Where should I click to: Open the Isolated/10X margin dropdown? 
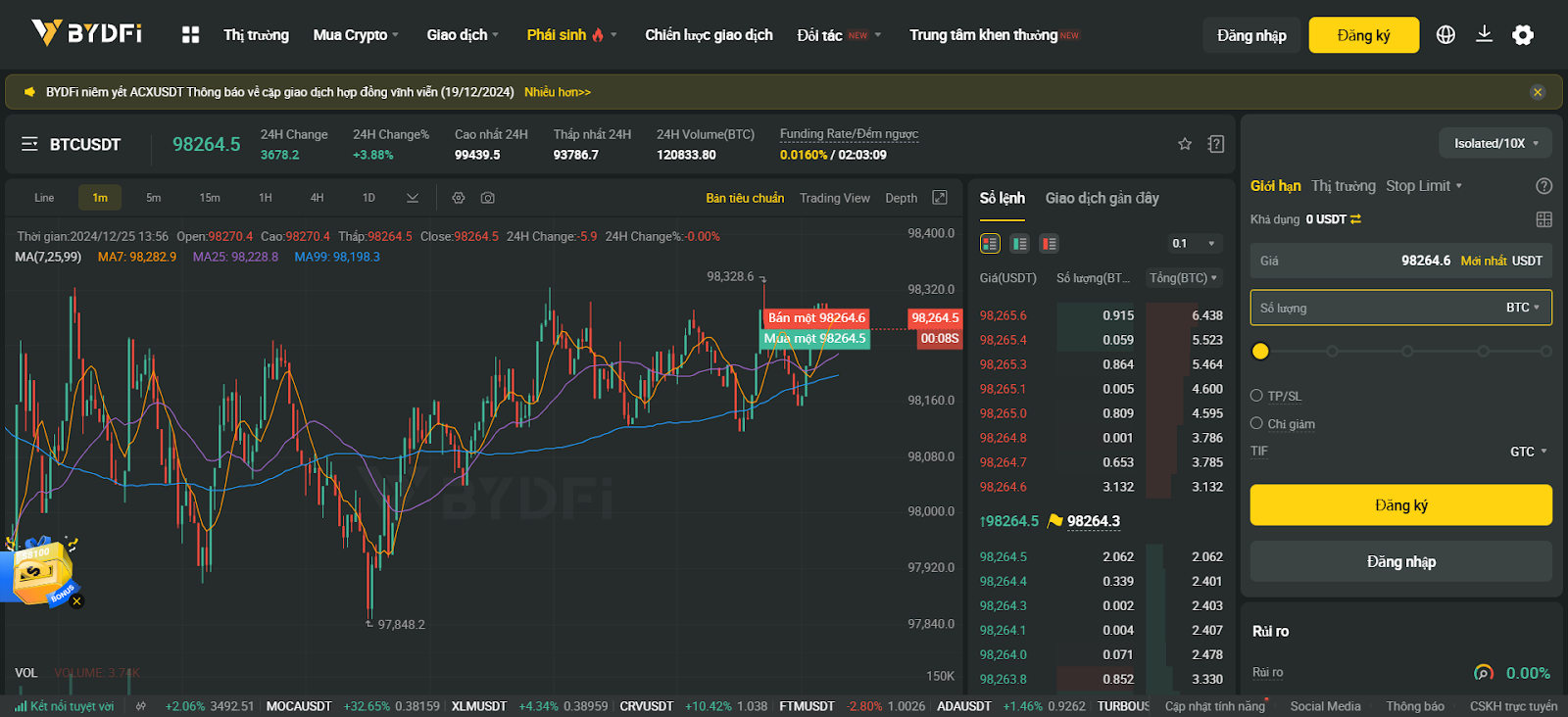[x=1495, y=143]
